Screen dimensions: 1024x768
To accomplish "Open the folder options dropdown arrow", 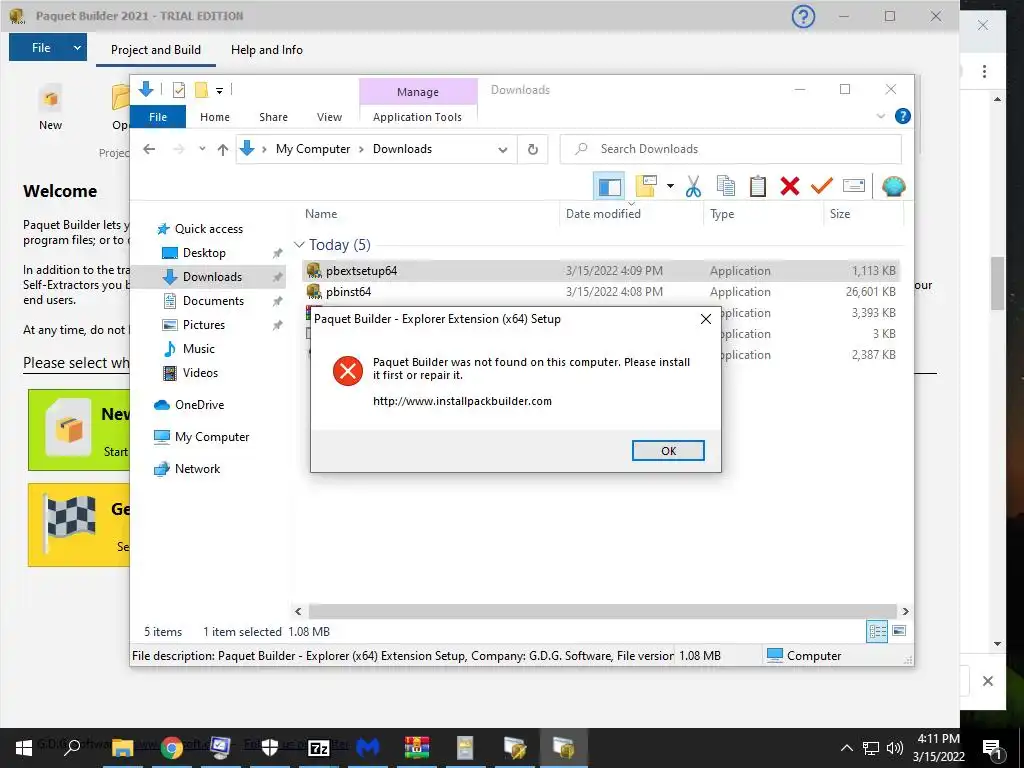I will 670,187.
